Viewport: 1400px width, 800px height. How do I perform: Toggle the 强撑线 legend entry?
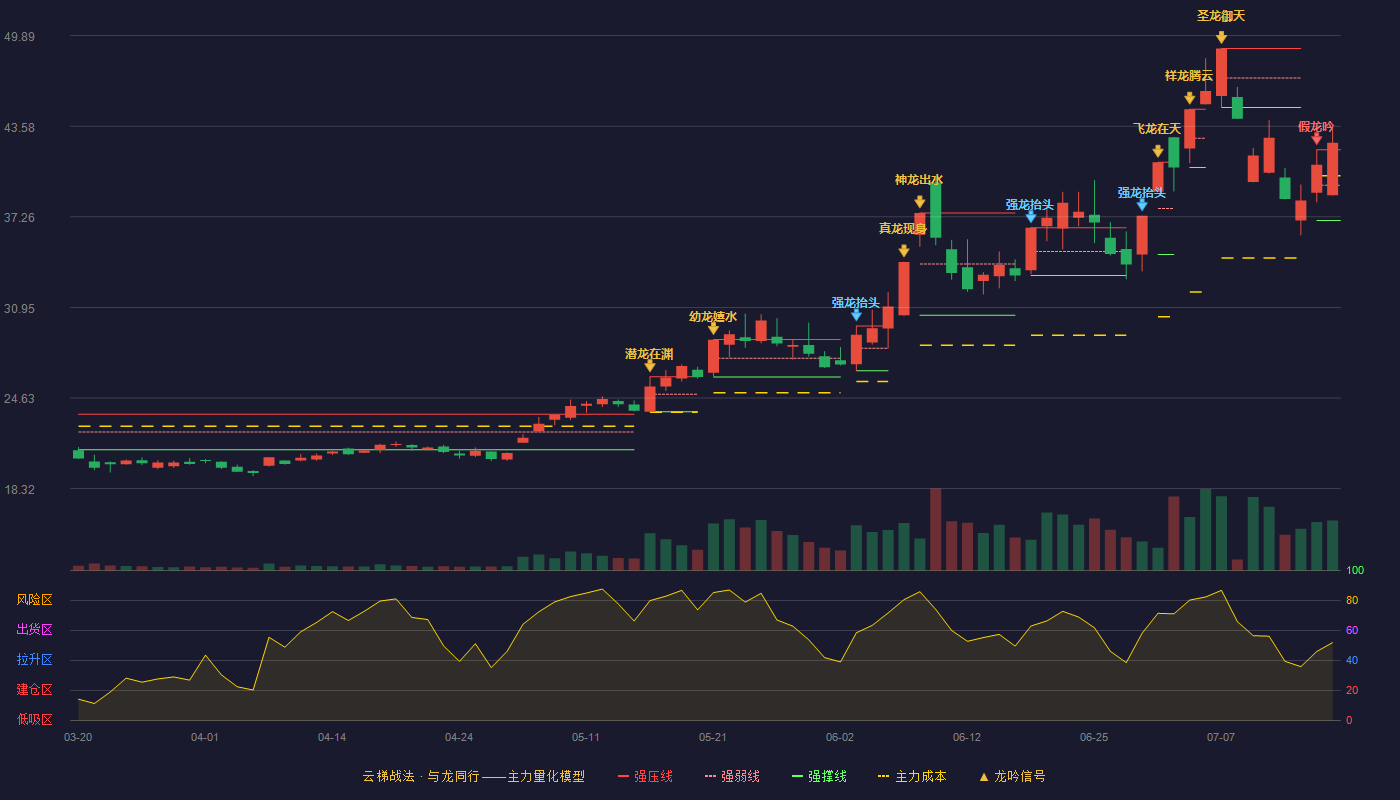[819, 776]
